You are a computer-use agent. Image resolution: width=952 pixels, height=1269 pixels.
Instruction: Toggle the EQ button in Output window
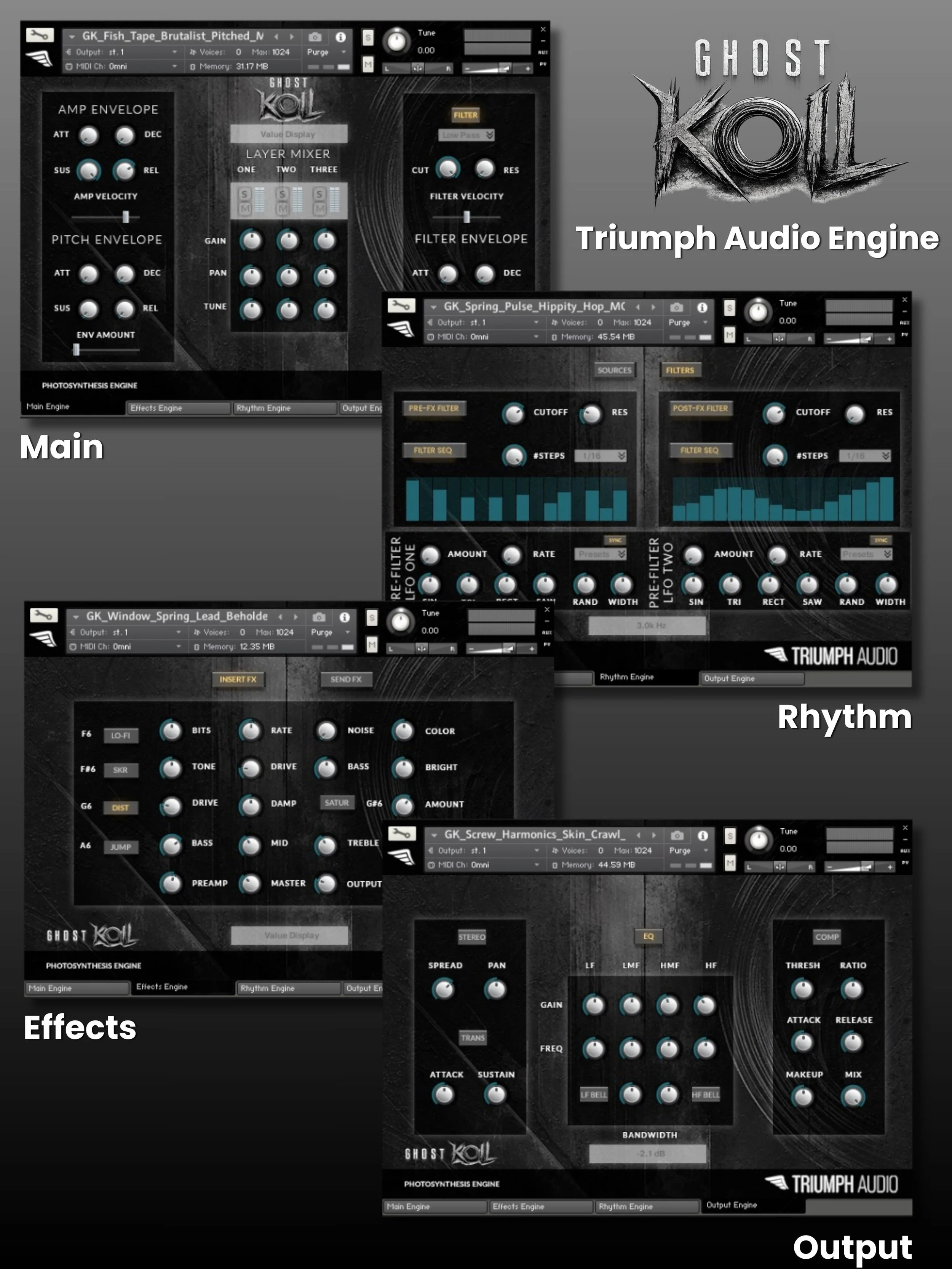(649, 936)
